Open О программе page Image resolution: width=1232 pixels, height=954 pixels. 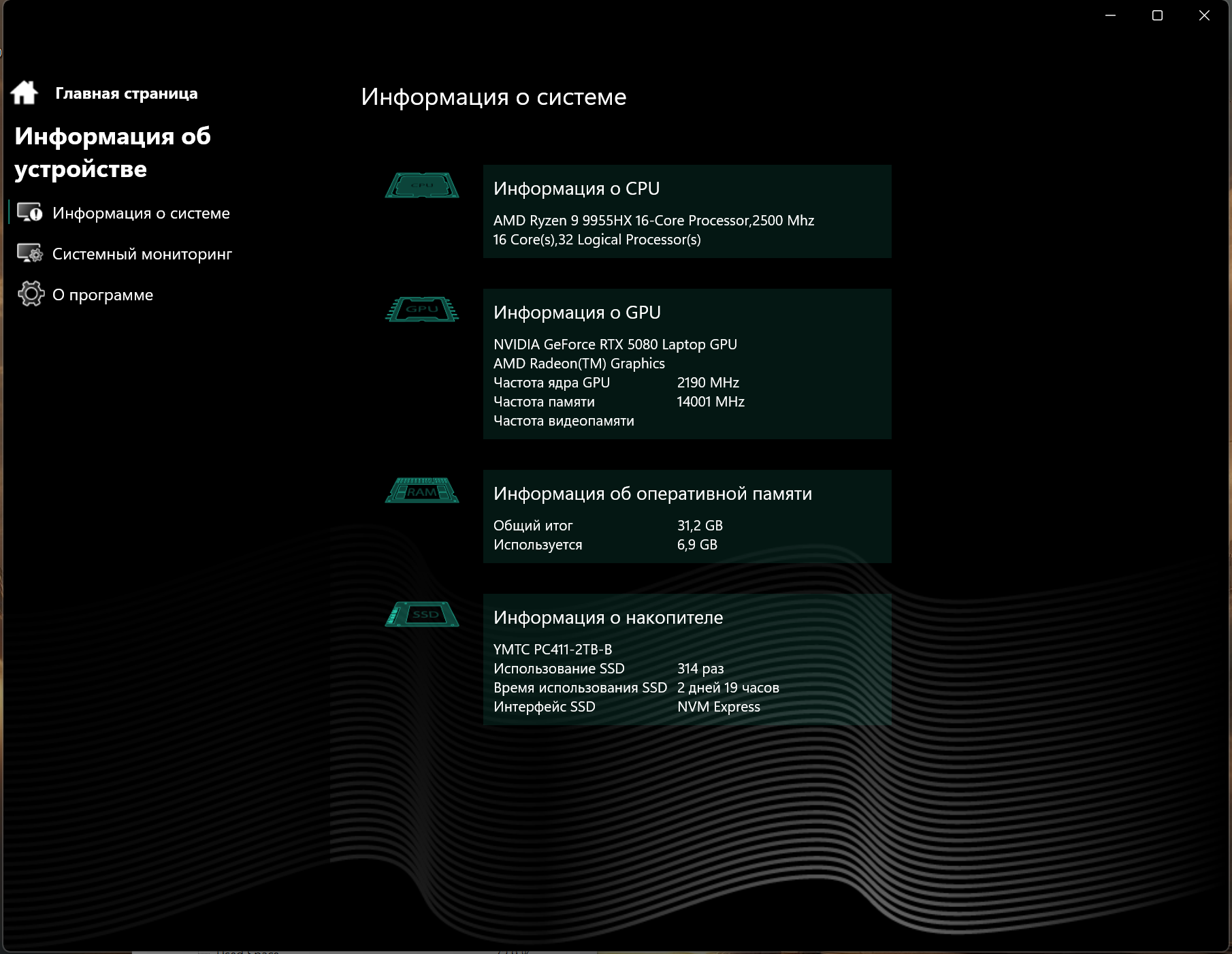103,295
